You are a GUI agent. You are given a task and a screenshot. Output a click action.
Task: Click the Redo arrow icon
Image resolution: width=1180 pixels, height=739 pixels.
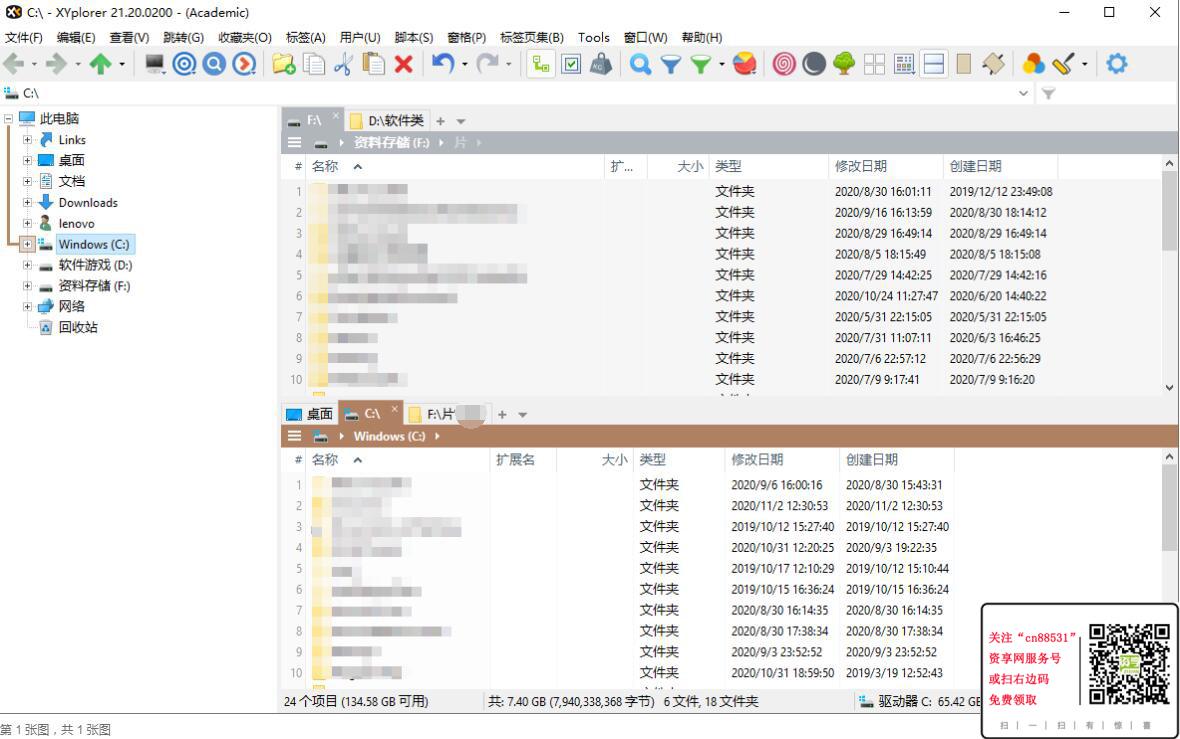(487, 64)
